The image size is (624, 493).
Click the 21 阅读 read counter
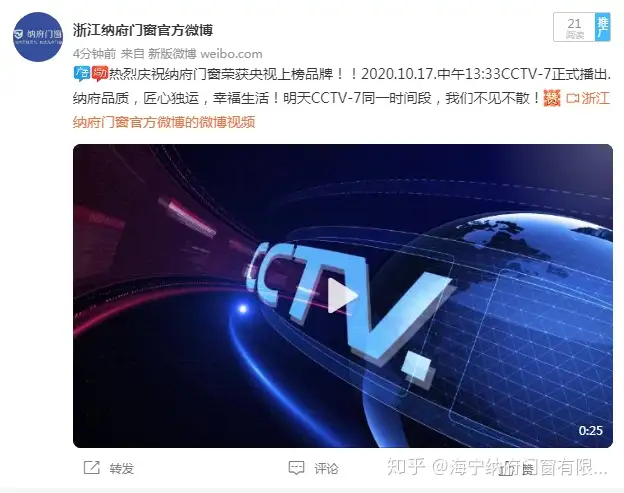tap(574, 27)
